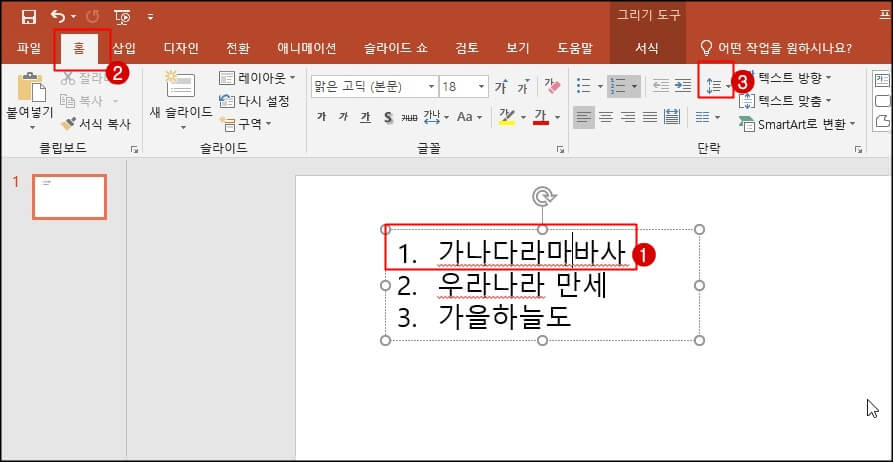The image size is (893, 462).
Task: Click the text line 우라나라 만세
Action: point(522,286)
